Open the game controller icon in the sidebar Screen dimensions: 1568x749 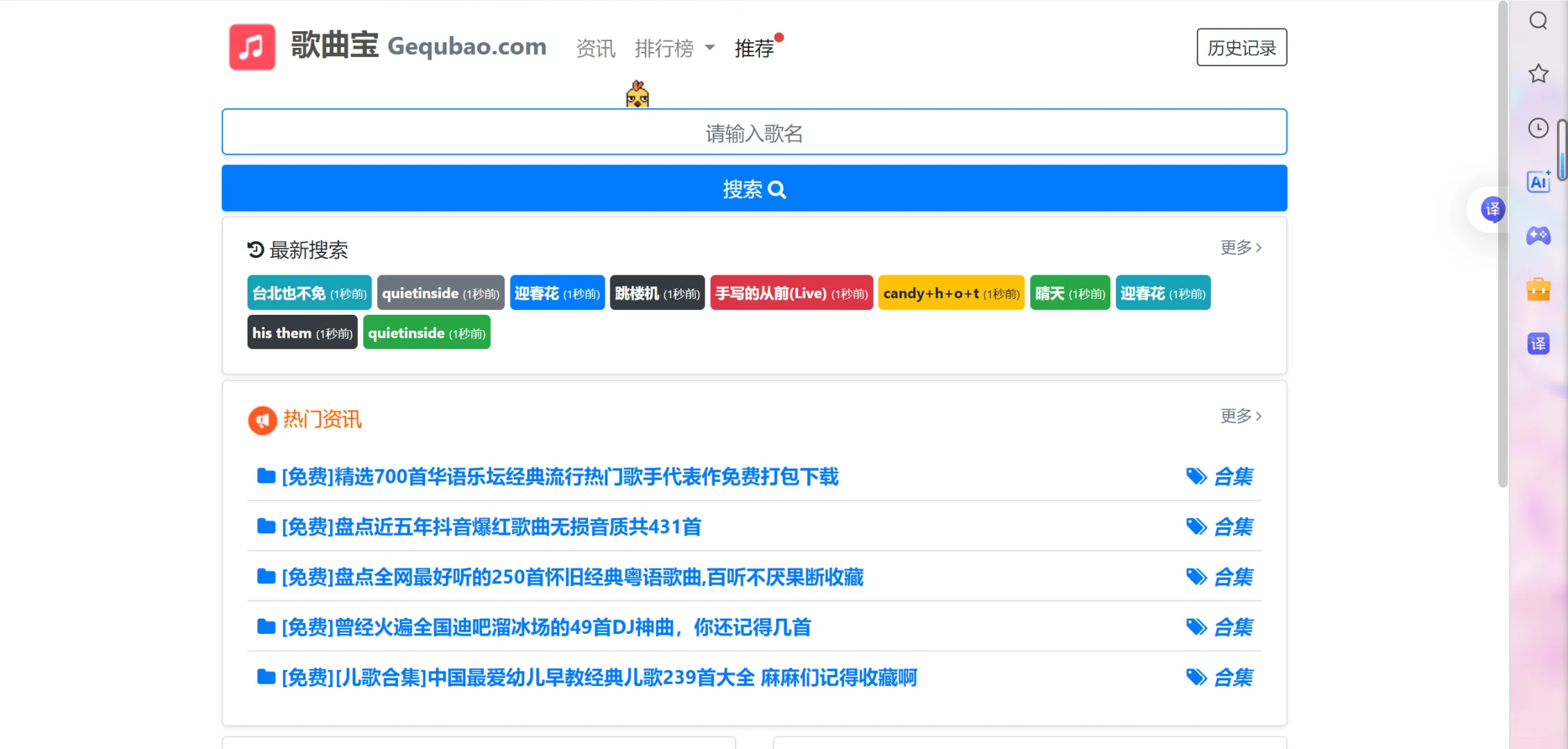coord(1538,236)
